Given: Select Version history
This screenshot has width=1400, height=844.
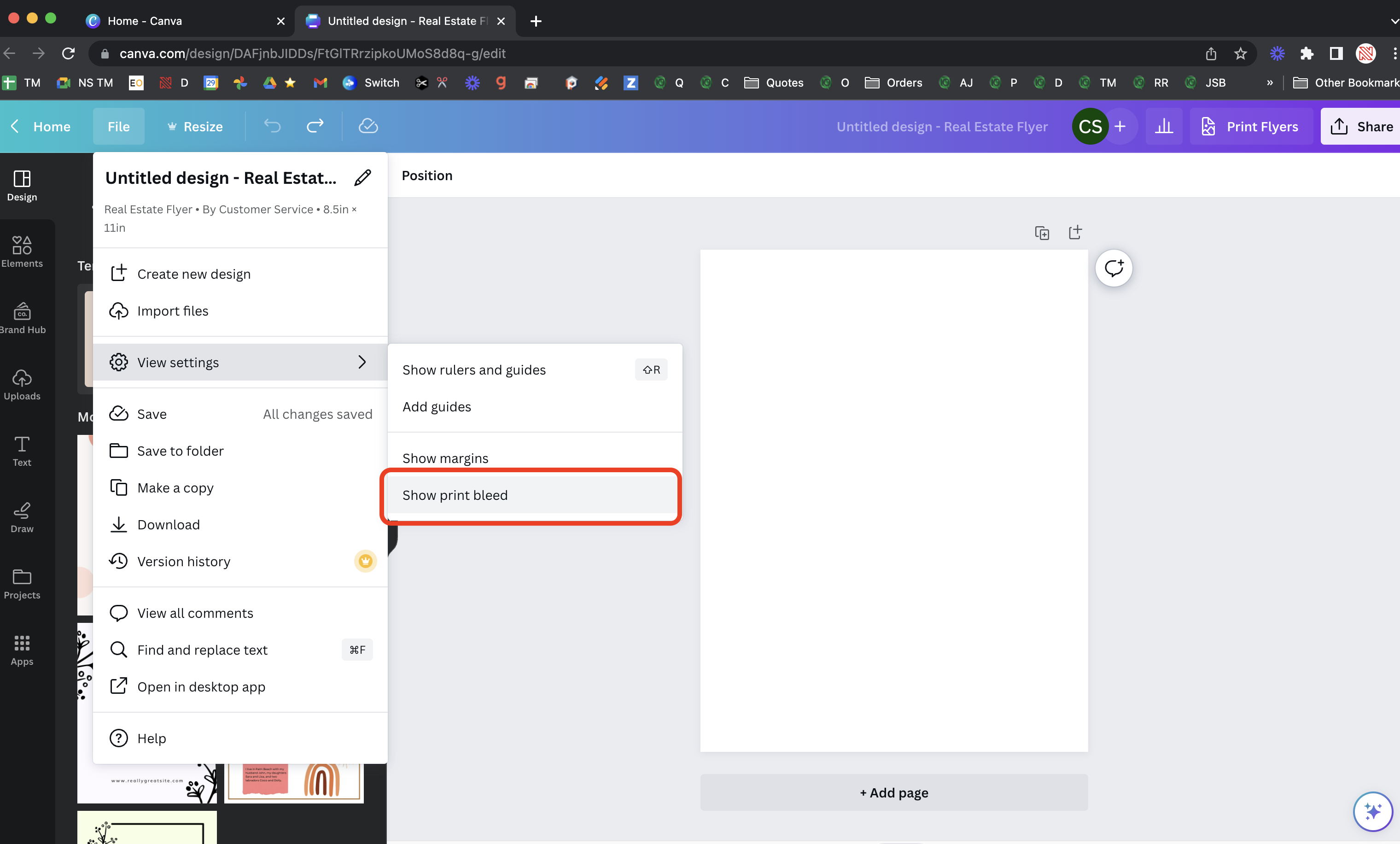Looking at the screenshot, I should (x=240, y=562).
